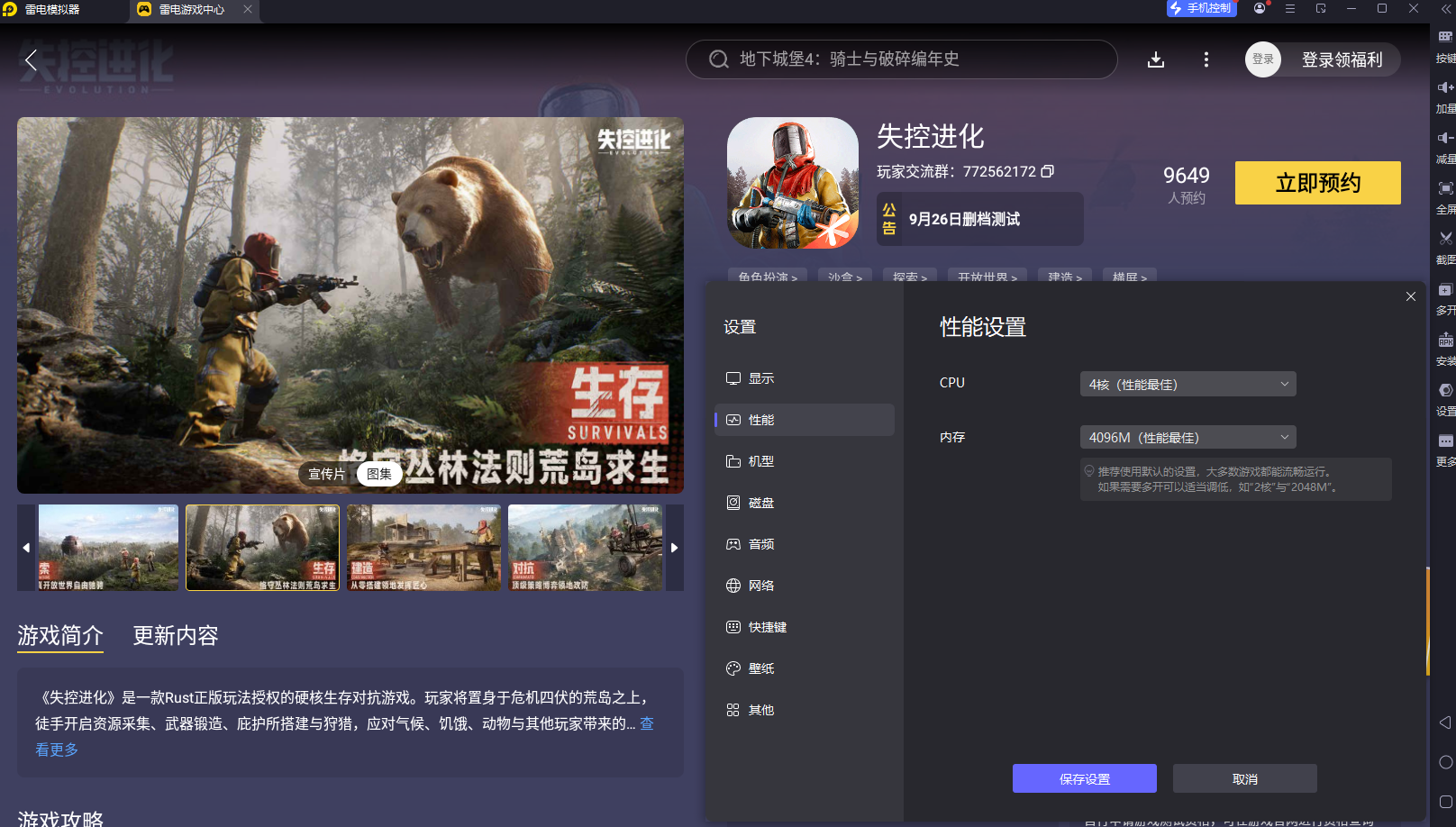Show previous gallery thumbnails with left arrow
1456x827 pixels.
[x=26, y=548]
